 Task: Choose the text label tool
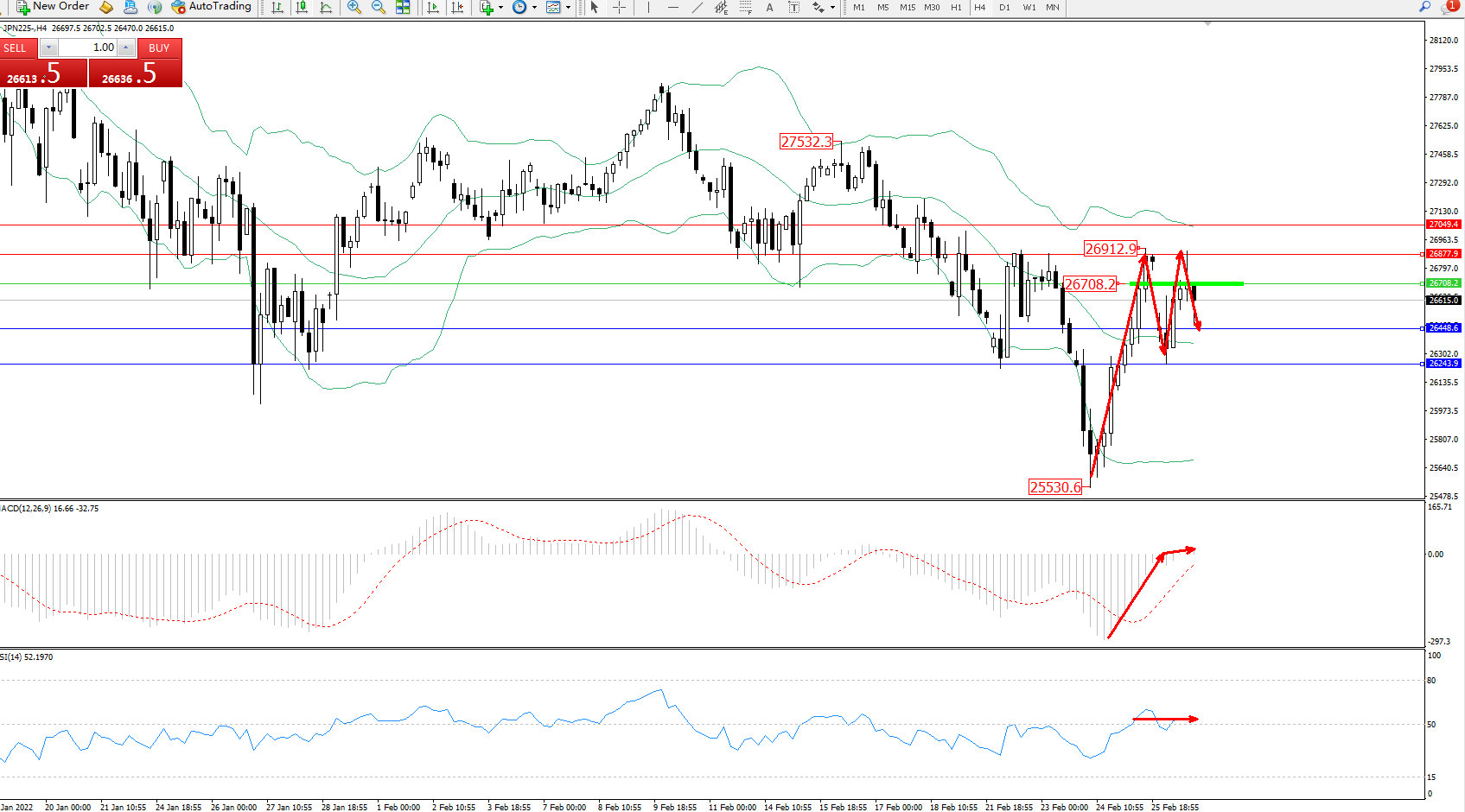pos(769,7)
